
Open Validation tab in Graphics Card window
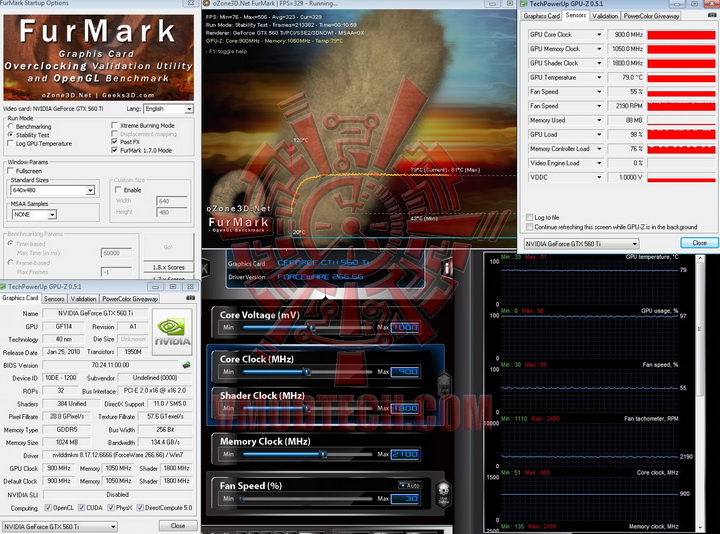[x=83, y=299]
